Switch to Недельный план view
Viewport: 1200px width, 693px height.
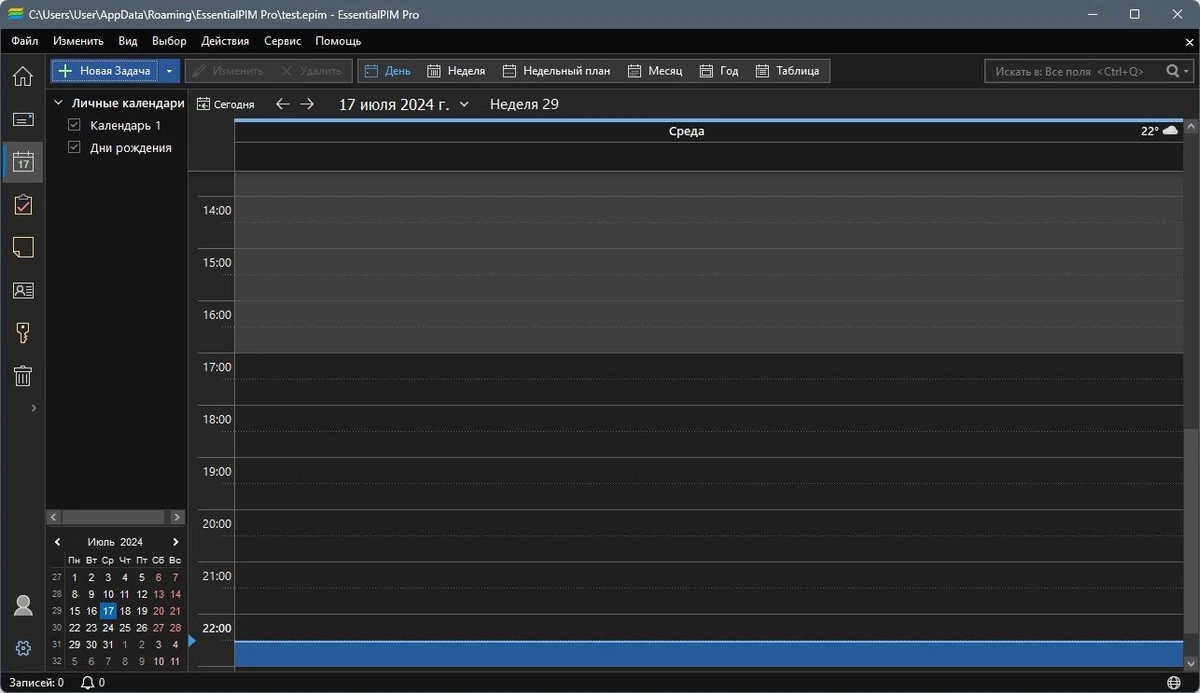(x=556, y=71)
